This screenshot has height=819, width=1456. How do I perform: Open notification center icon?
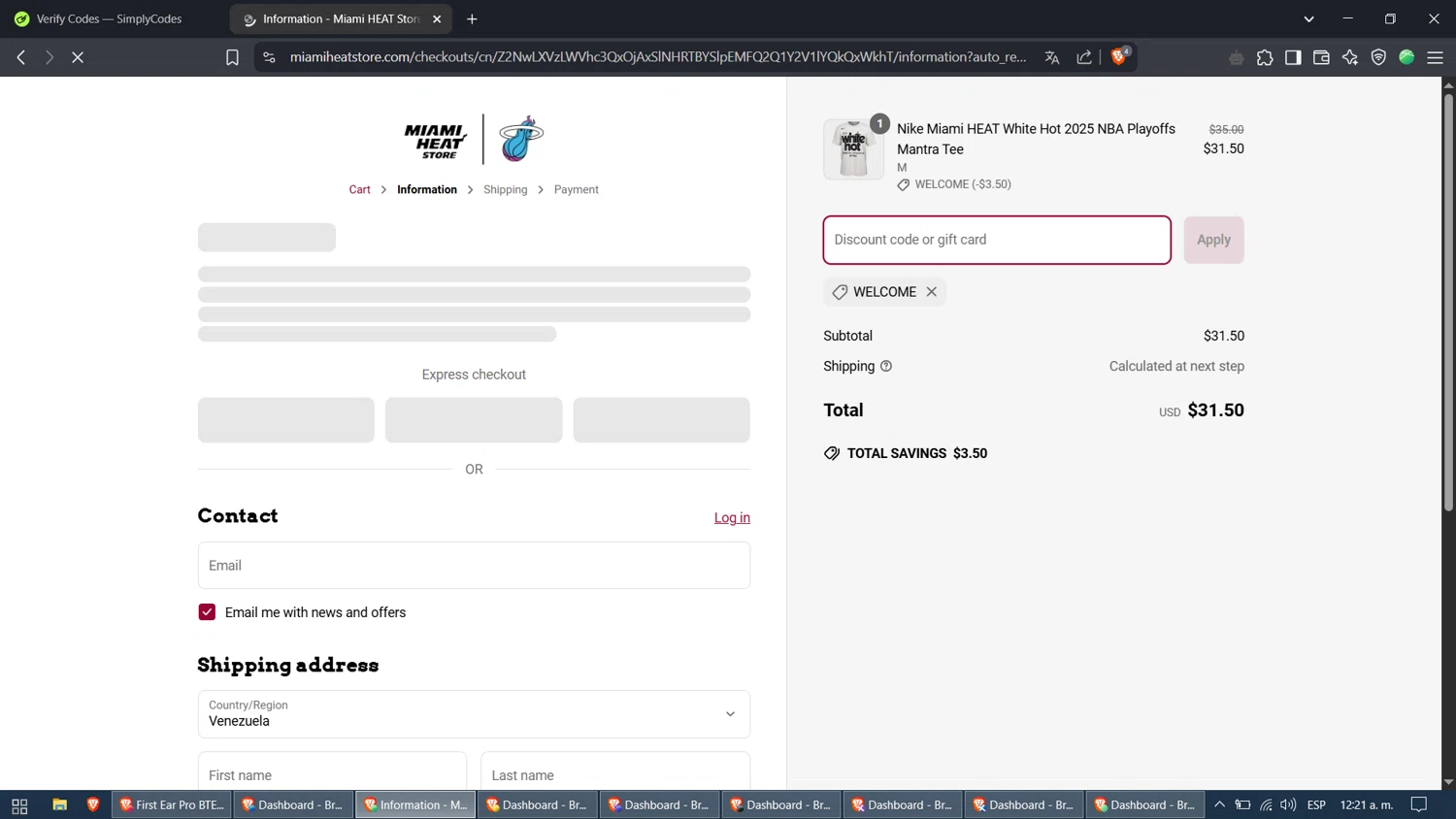click(1419, 804)
